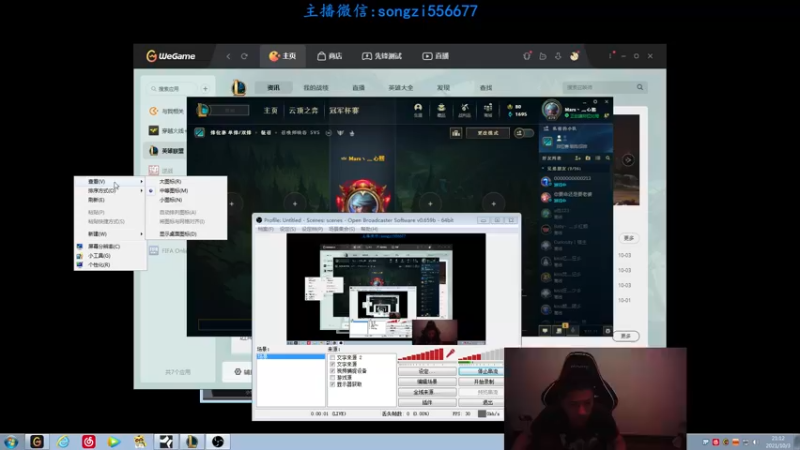Select 中等图标 radio option
800x450 pixels.
pos(173,191)
